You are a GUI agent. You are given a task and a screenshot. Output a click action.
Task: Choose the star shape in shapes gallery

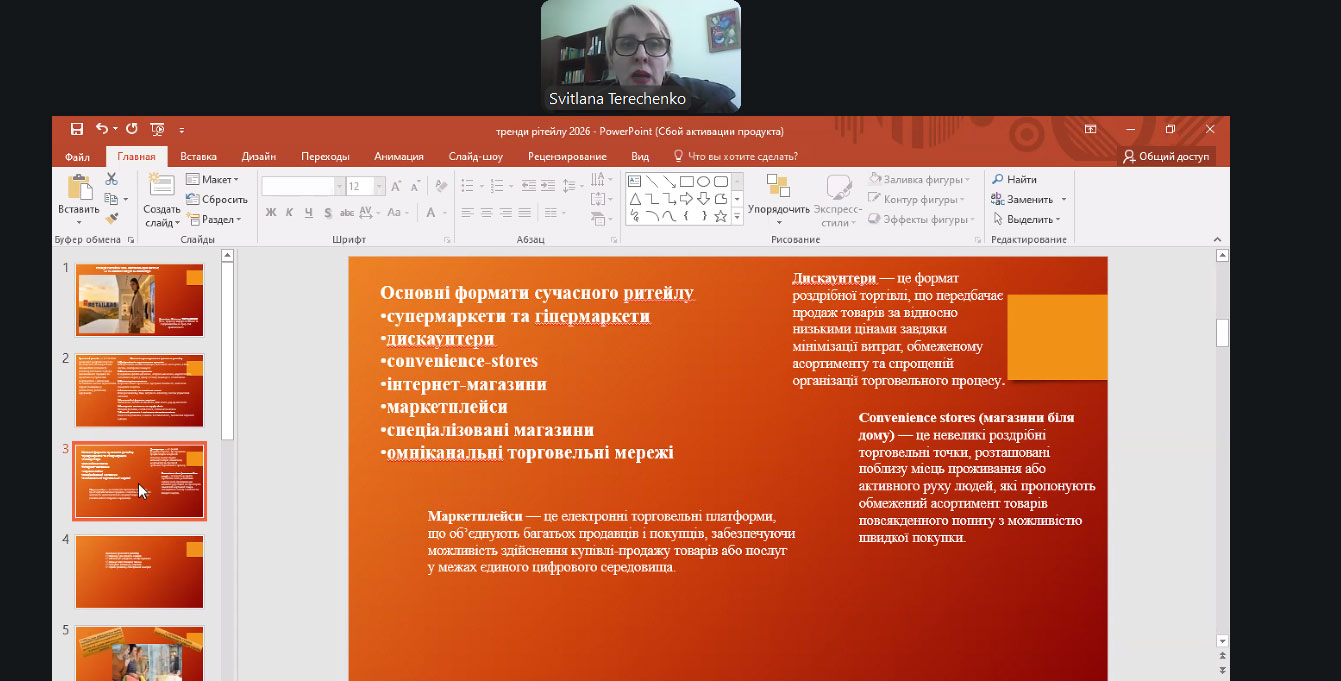720,216
